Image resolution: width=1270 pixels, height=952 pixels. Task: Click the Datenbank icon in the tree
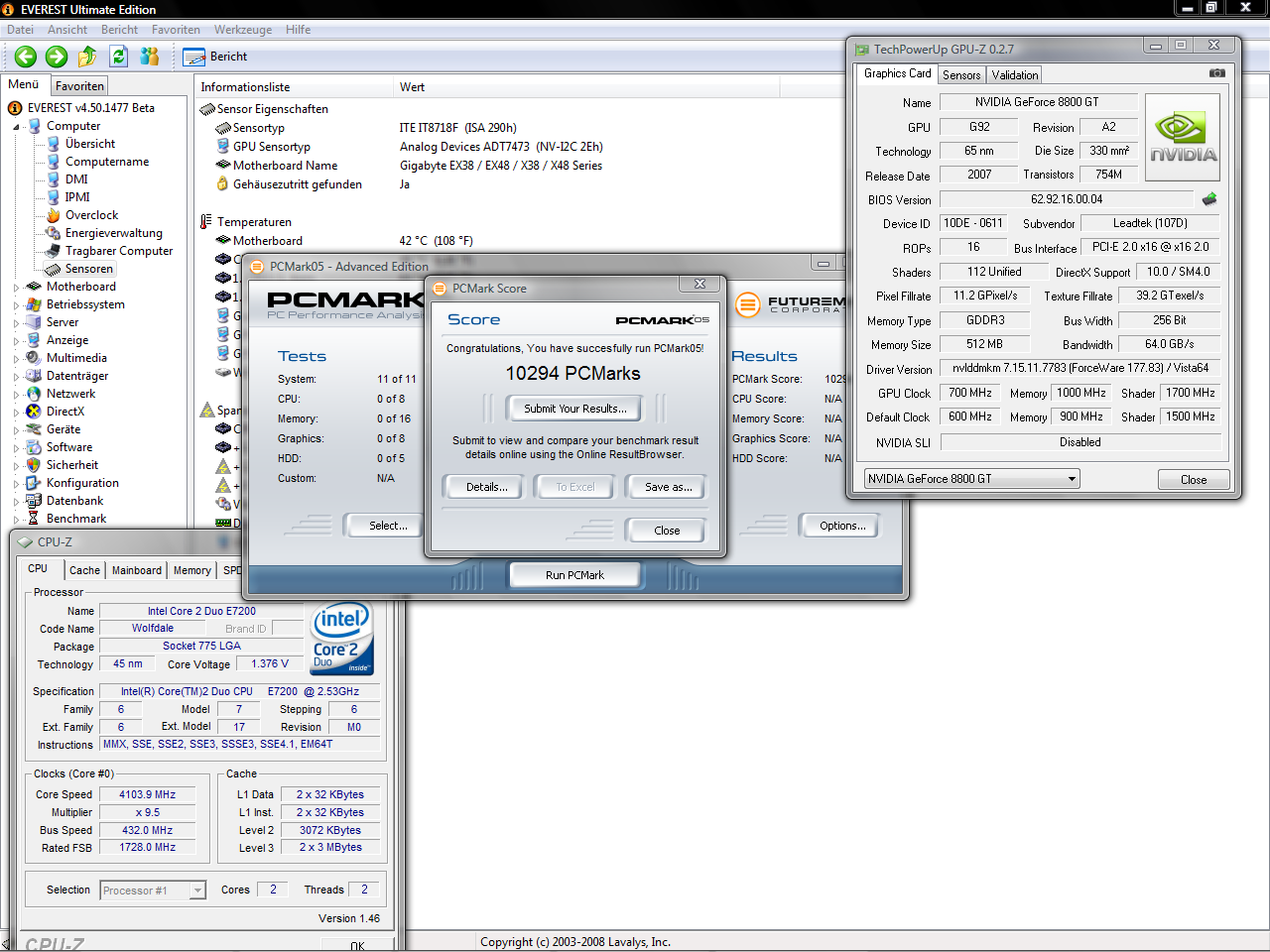point(35,501)
